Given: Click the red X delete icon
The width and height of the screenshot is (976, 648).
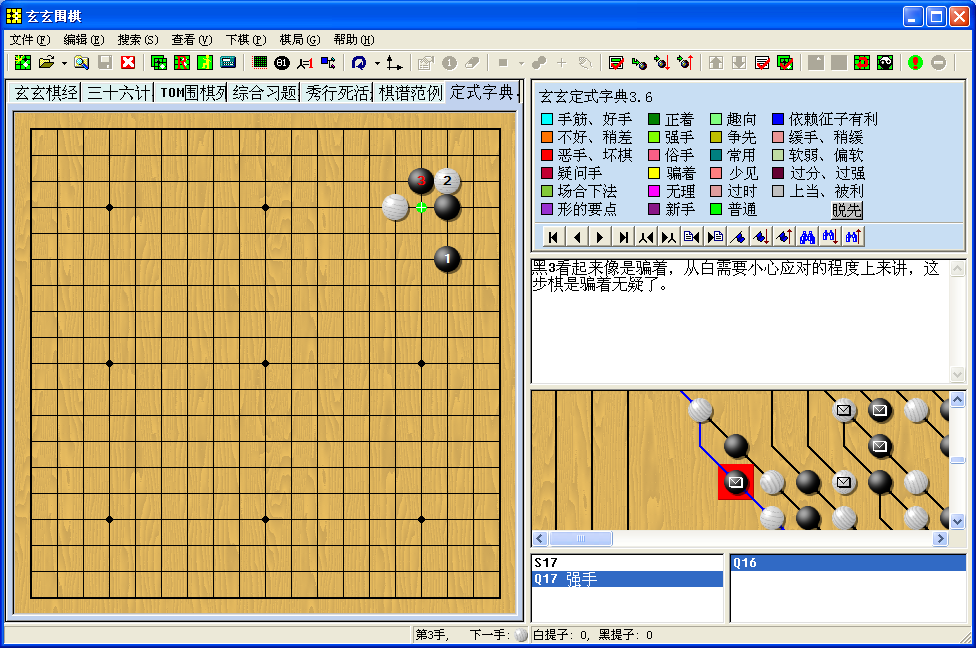Looking at the screenshot, I should (128, 62).
